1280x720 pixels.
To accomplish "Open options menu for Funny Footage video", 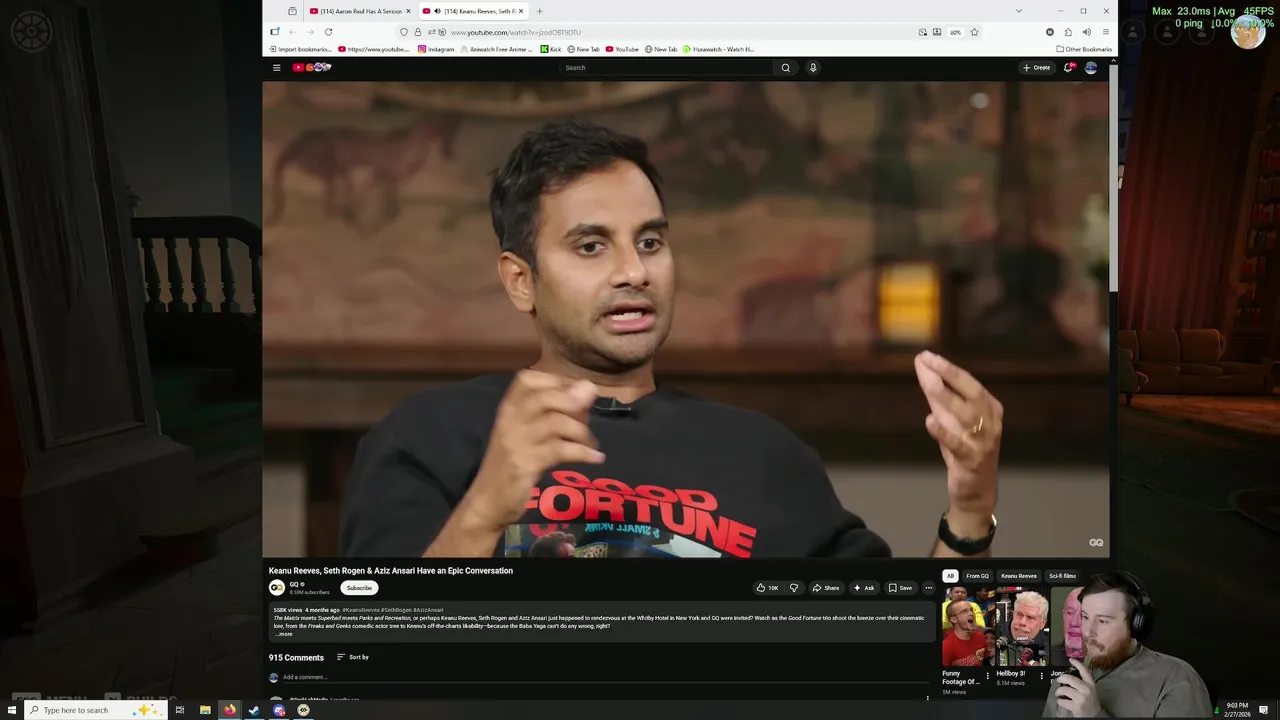I will click(x=987, y=676).
